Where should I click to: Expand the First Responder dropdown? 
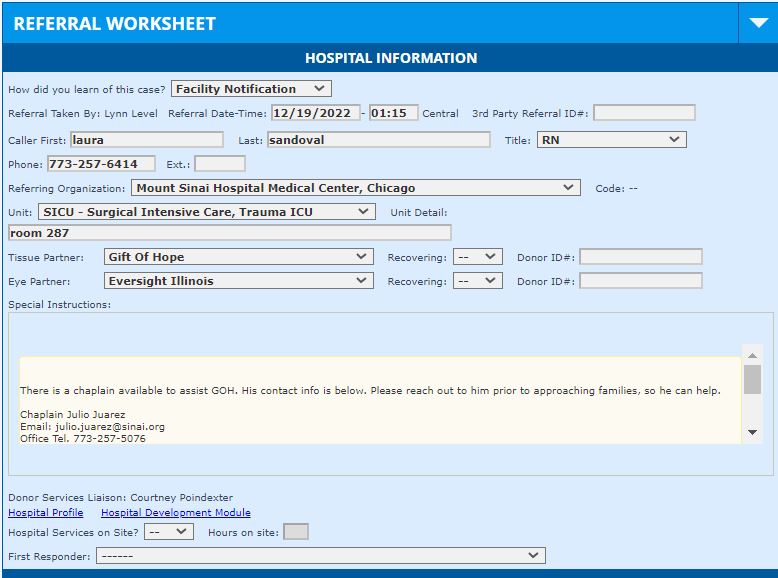[x=320, y=556]
